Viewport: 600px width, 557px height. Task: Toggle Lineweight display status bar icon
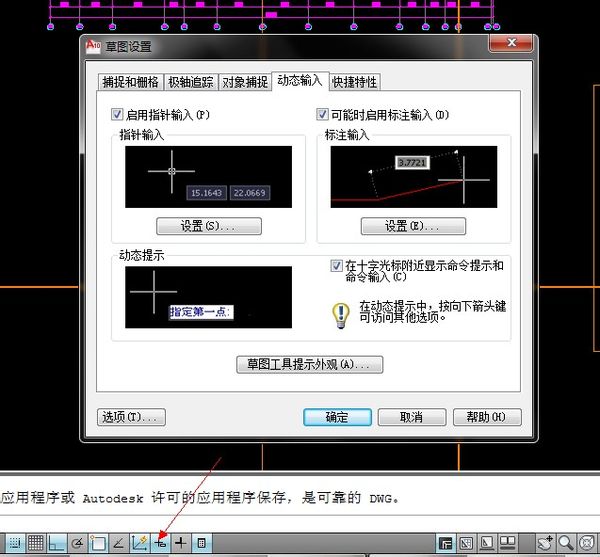pos(181,542)
